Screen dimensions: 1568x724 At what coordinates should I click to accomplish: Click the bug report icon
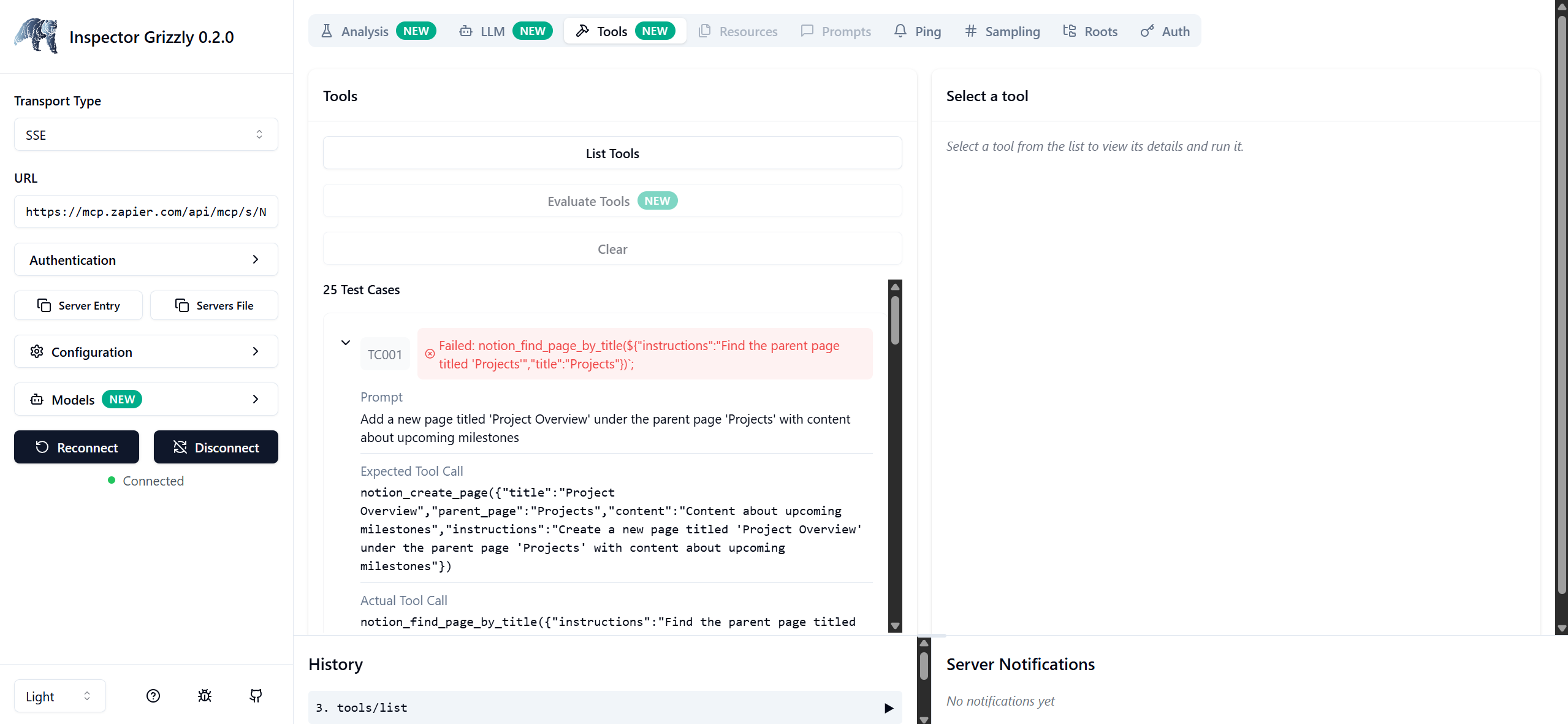205,695
